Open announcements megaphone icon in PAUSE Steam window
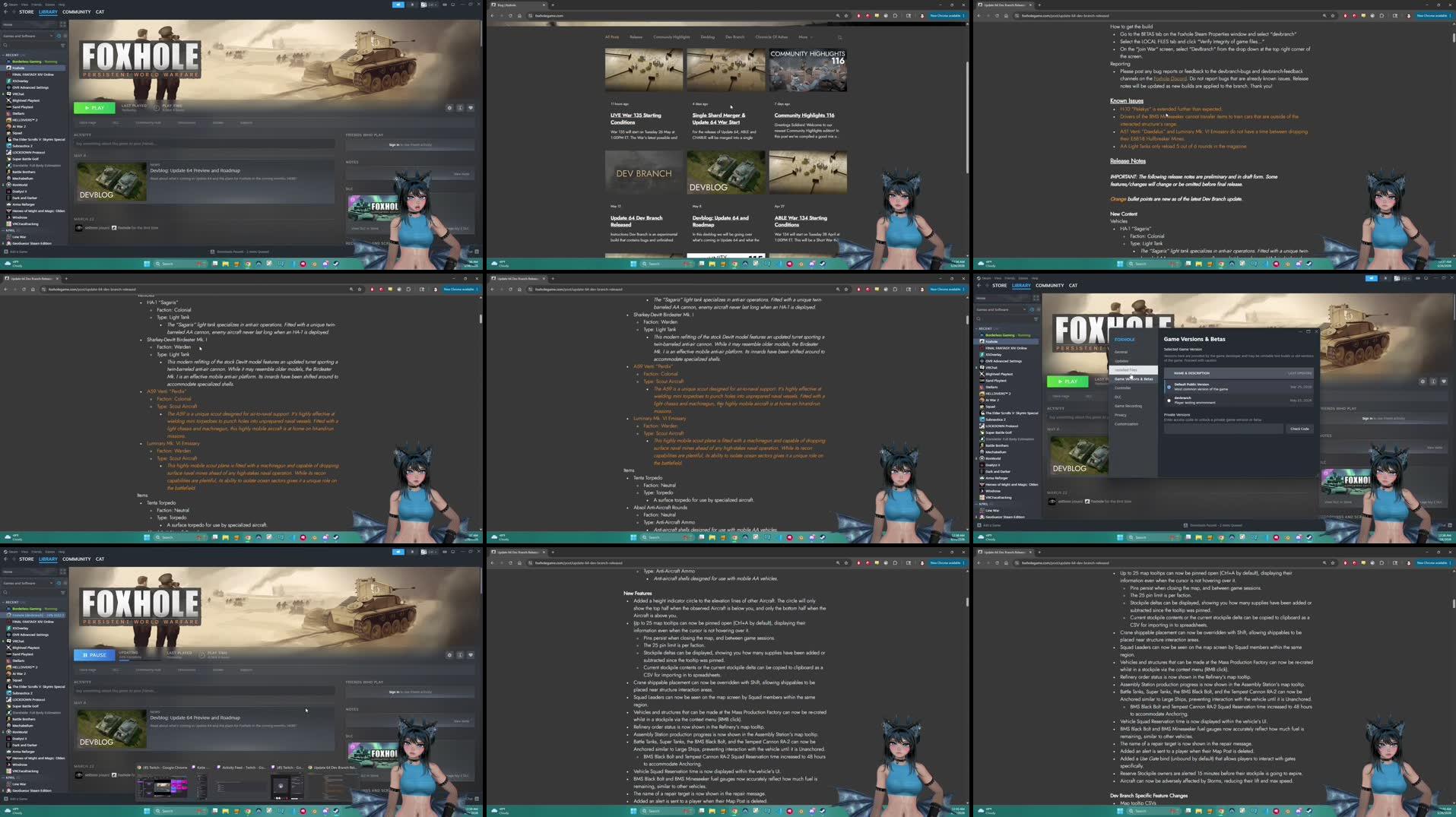The width and height of the screenshot is (1456, 817). click(398, 552)
